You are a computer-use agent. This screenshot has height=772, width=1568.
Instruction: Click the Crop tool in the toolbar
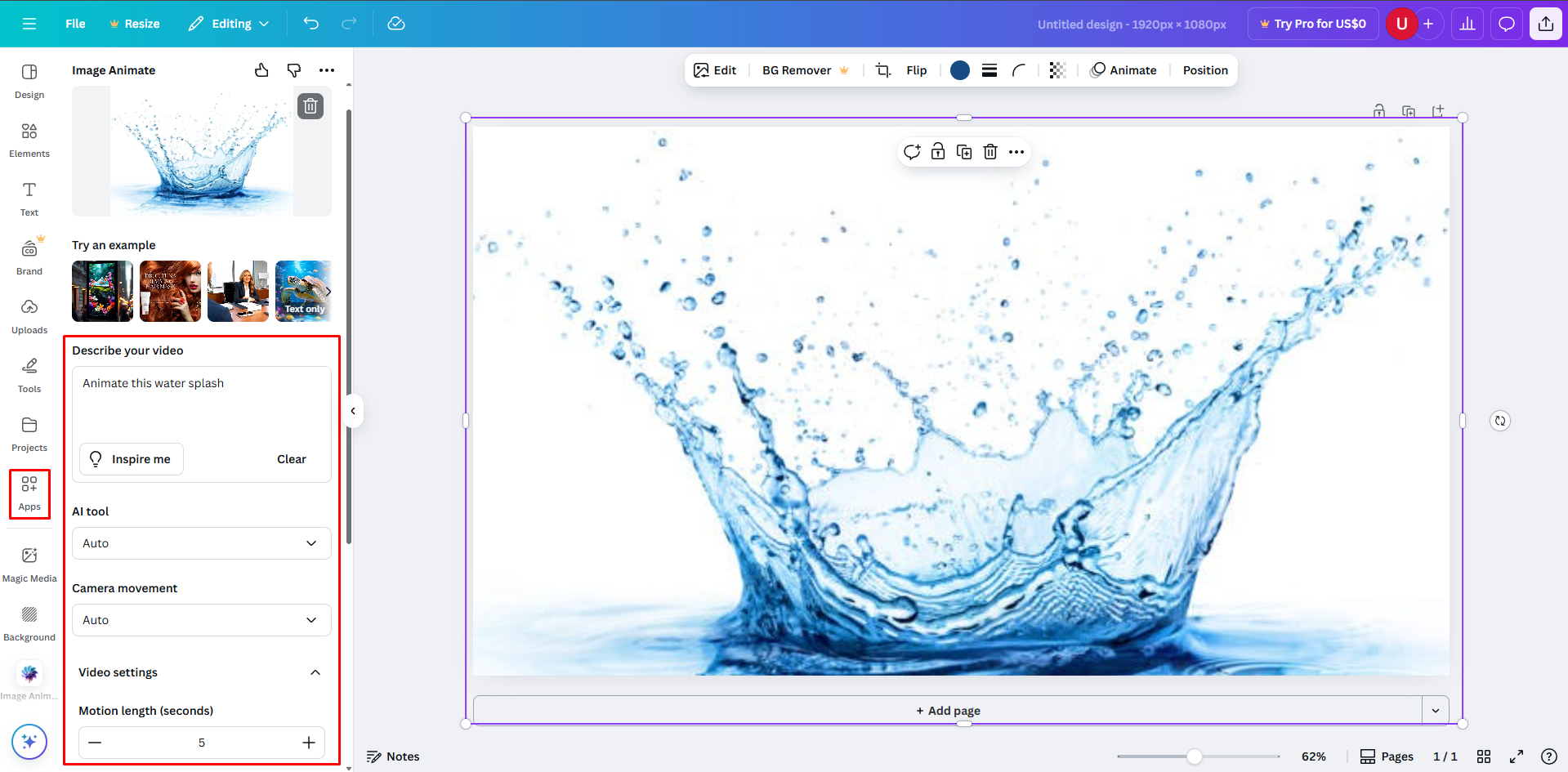[882, 70]
